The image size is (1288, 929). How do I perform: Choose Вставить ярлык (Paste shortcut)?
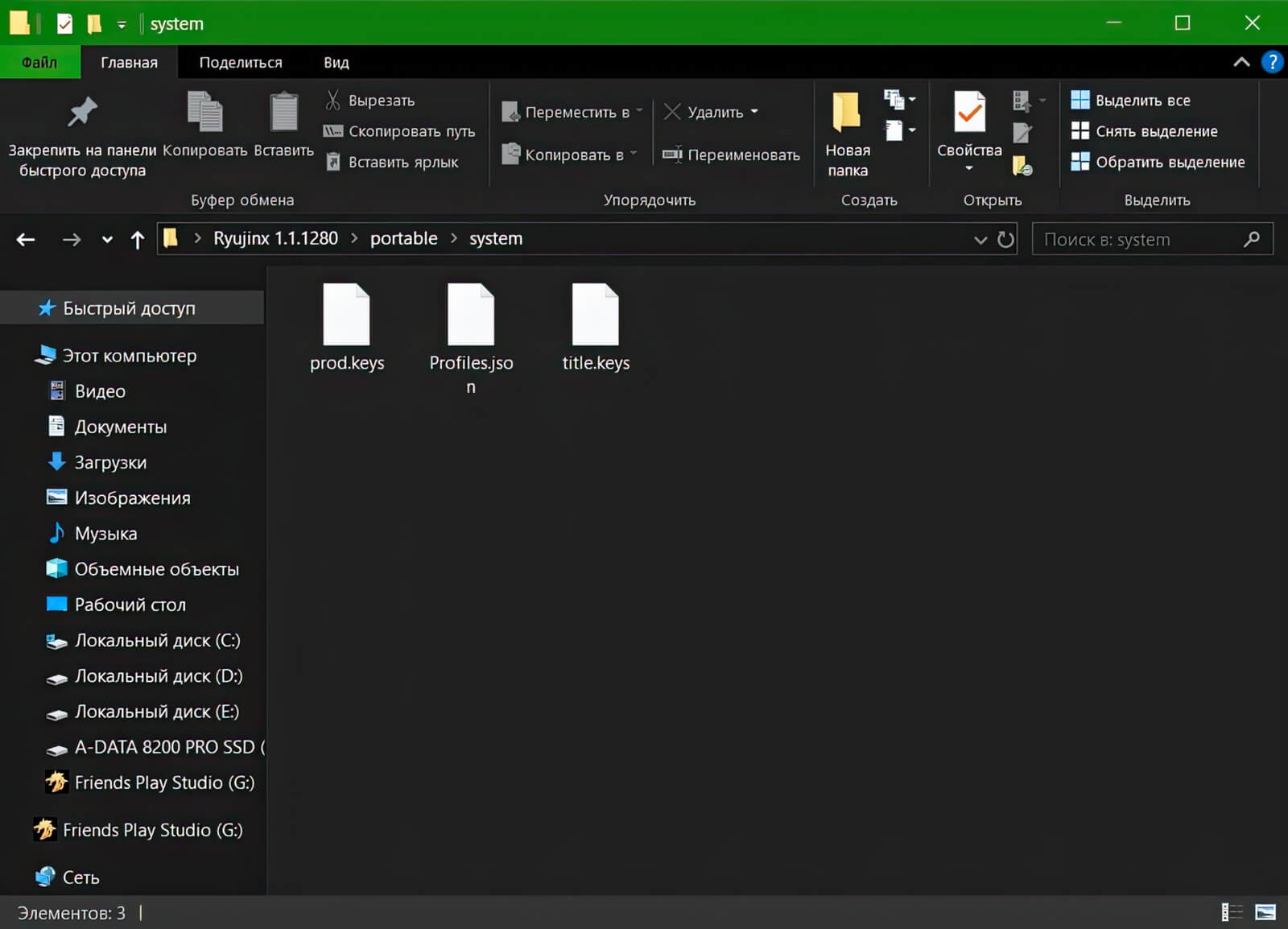pos(392,162)
